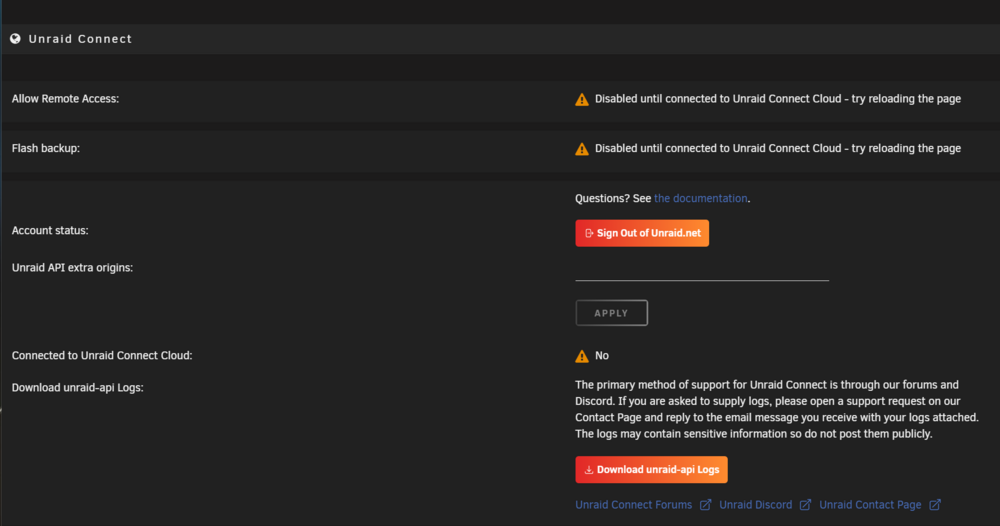This screenshot has height=526, width=1000.
Task: Click the globe icon beside Unraid Connect
Action: coord(15,39)
